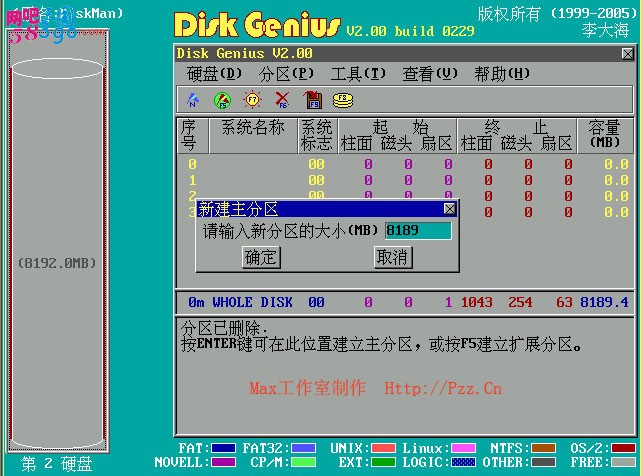Viewport: 641px width, 476px height.
Task: Click the green F5 toolbar icon
Action: pyautogui.click(x=222, y=100)
